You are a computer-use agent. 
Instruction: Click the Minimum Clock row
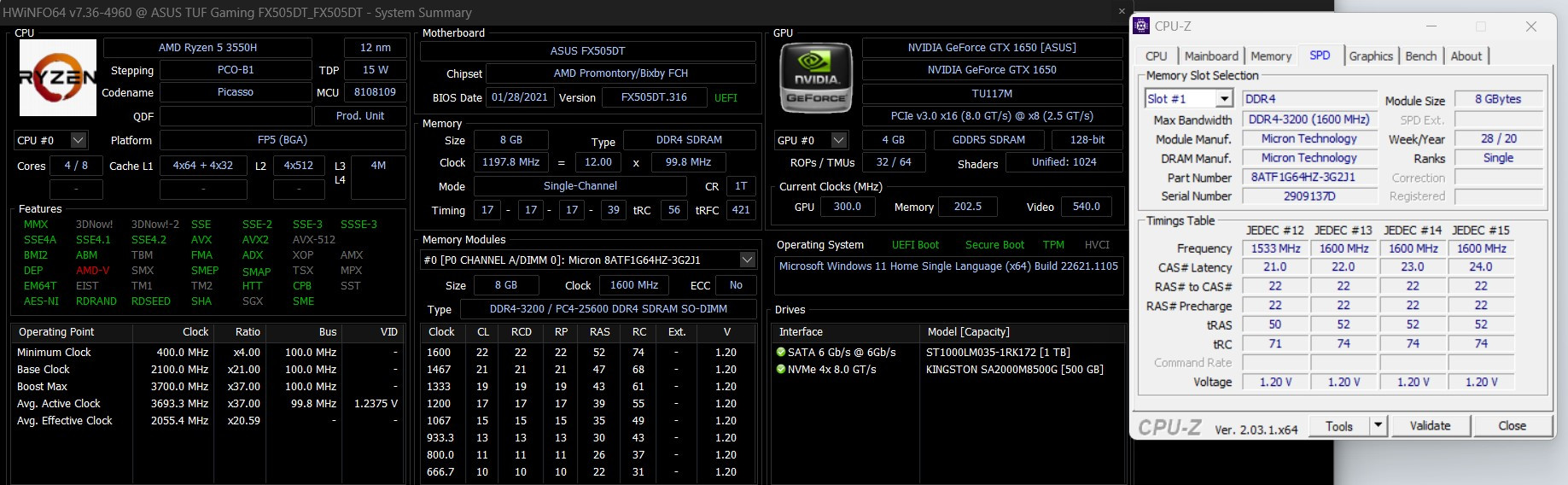click(x=207, y=352)
